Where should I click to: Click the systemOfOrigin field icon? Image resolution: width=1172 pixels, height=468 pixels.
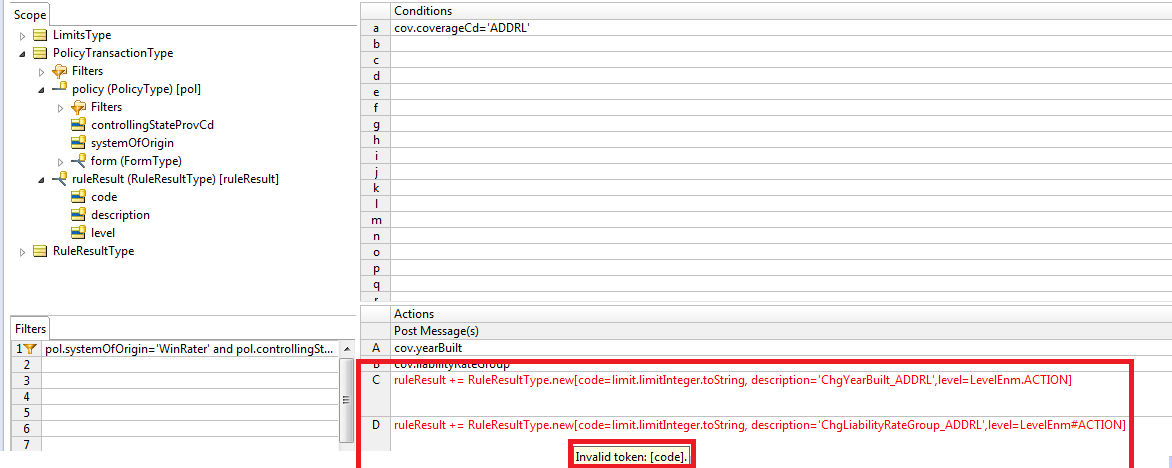click(78, 143)
